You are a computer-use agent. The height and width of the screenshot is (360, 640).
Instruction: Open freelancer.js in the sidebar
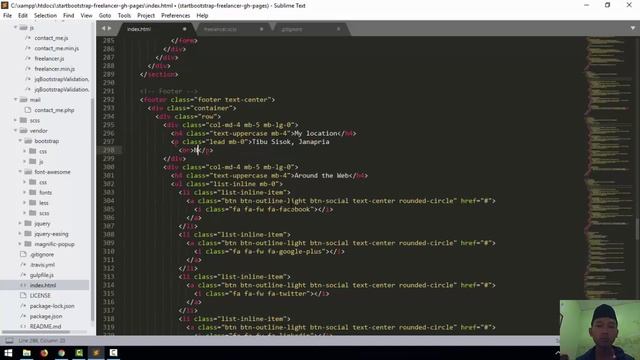[x=49, y=59]
